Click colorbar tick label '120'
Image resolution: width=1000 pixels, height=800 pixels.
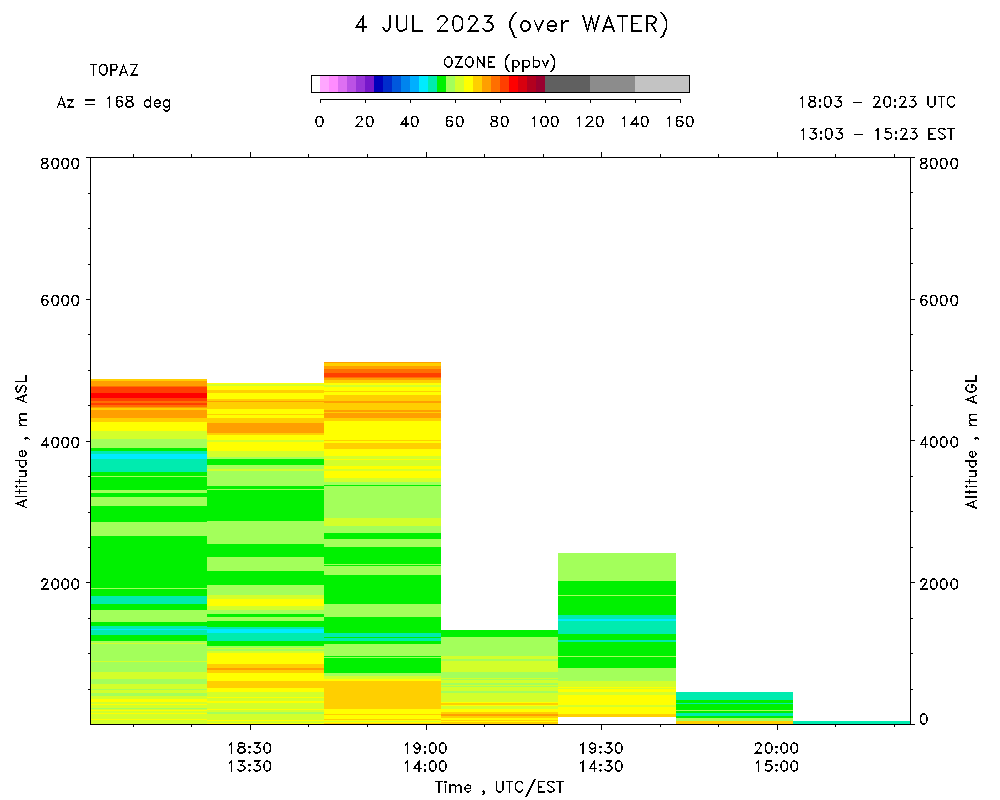[x=590, y=122]
